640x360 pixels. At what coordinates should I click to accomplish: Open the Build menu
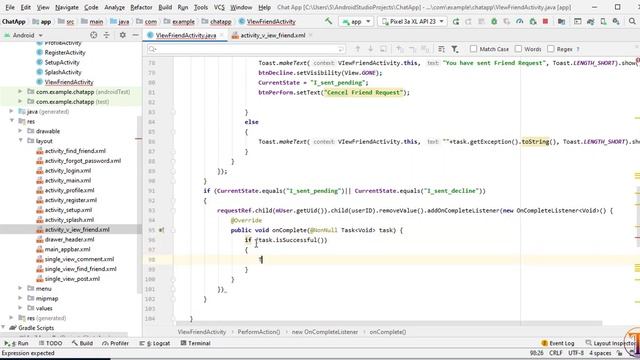[x=165, y=7]
